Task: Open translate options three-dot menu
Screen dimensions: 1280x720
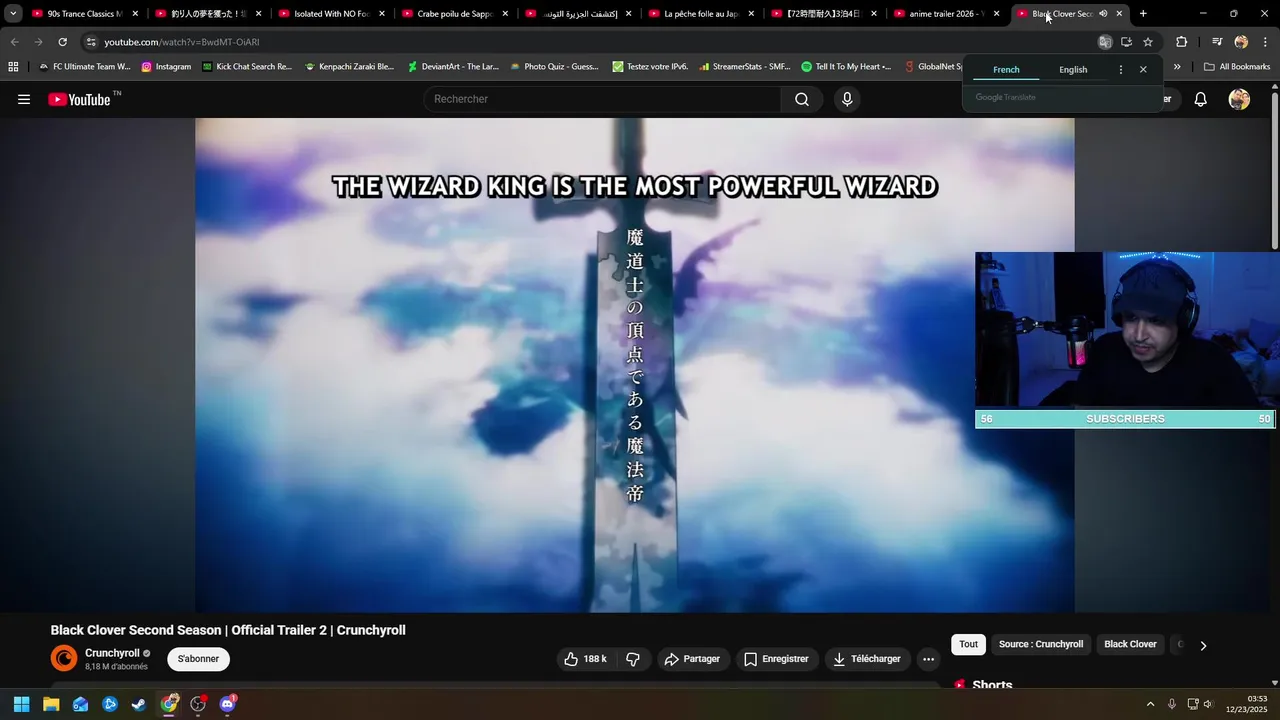Action: pos(1120,70)
